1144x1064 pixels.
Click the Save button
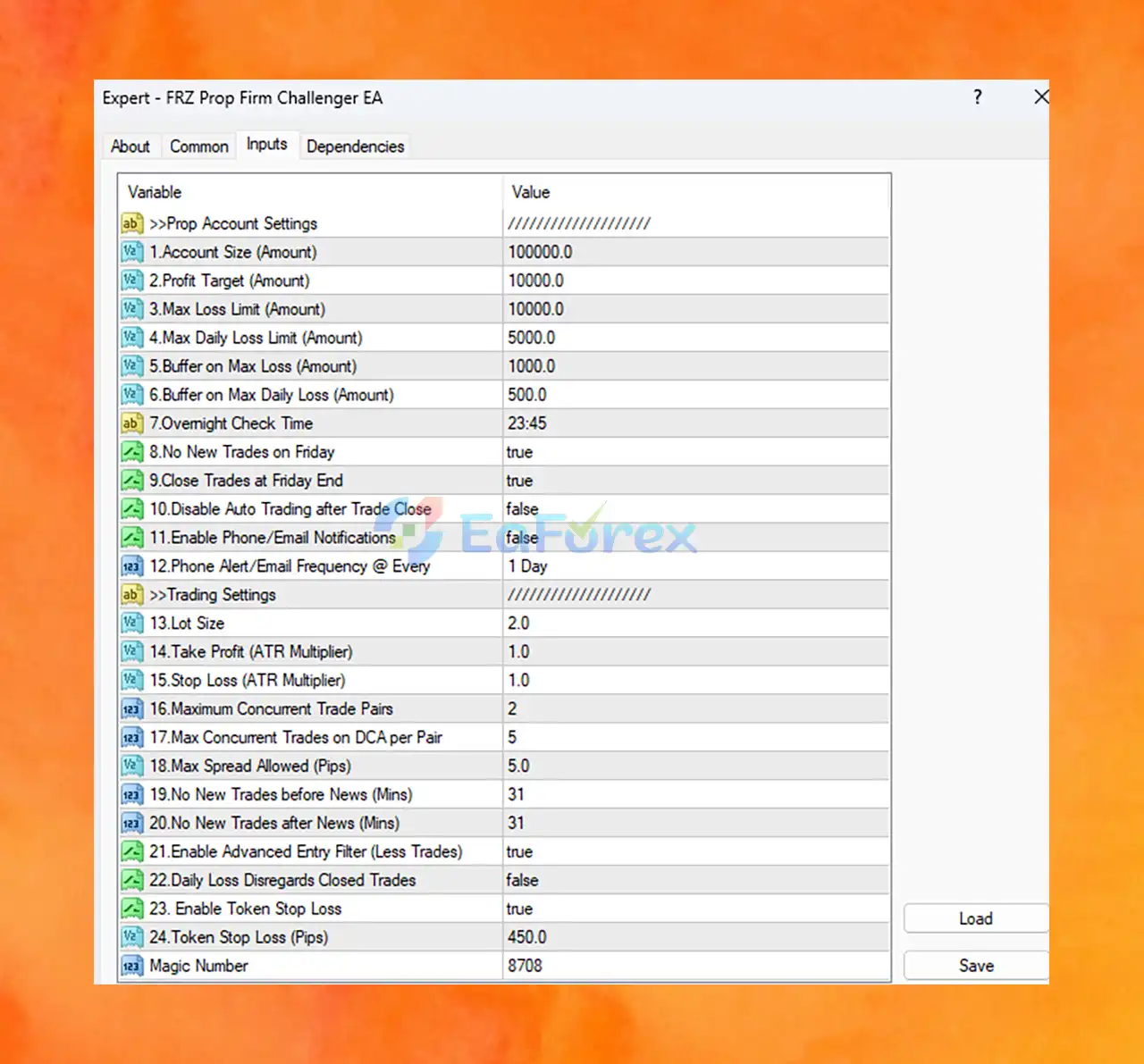pyautogui.click(x=976, y=966)
